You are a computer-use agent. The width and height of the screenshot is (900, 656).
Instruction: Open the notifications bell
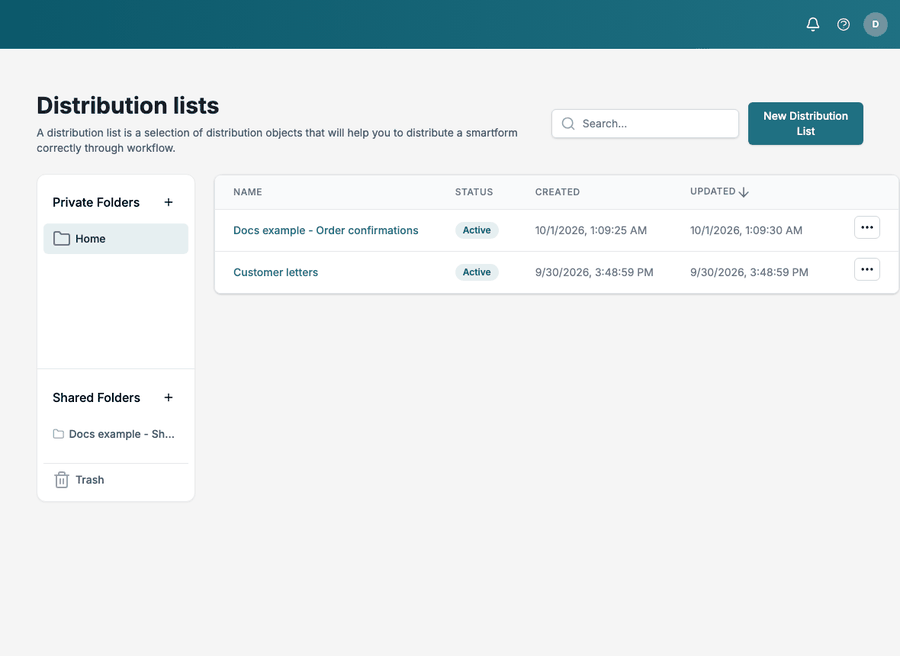813,24
